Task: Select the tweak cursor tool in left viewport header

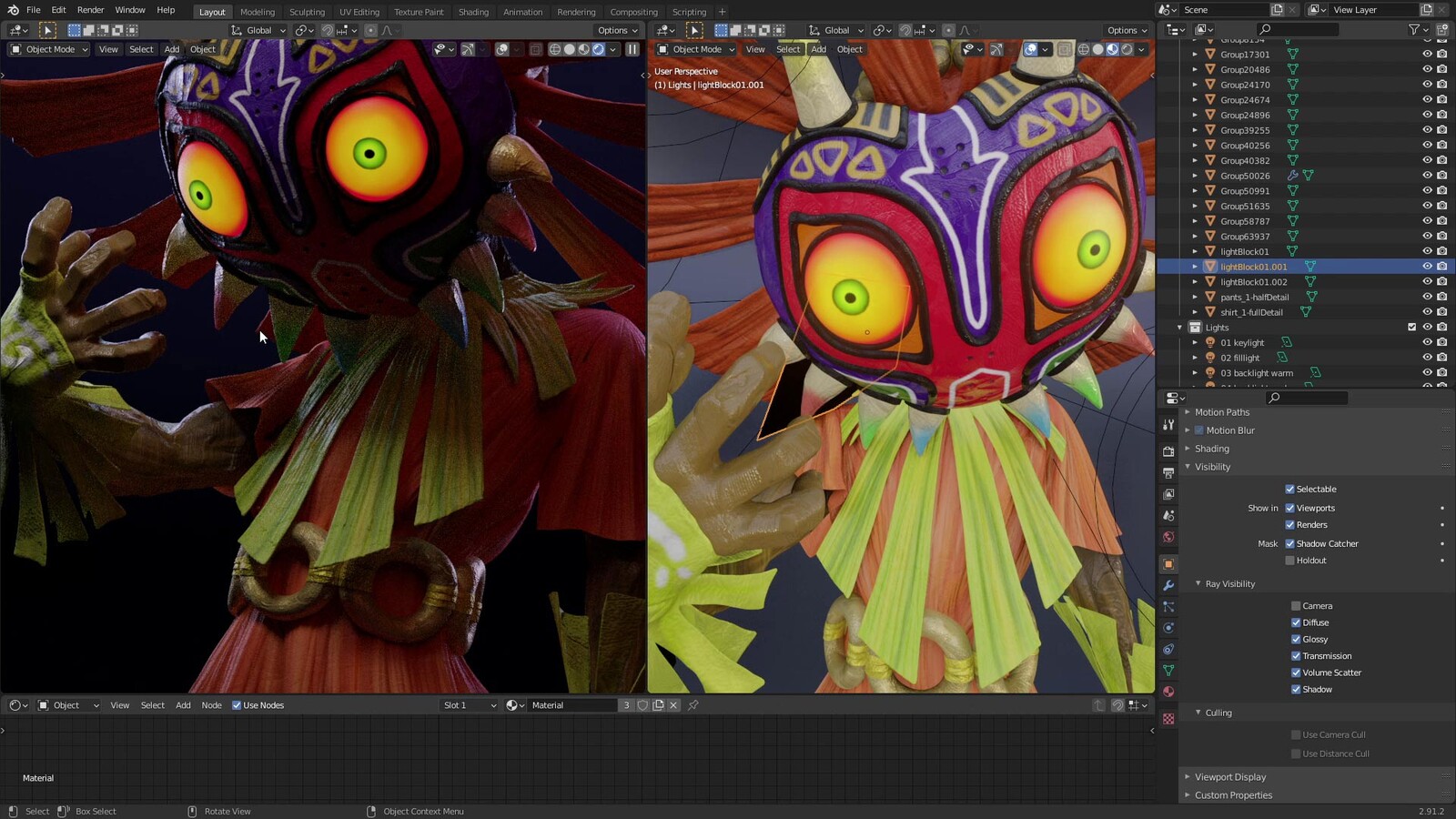Action: [x=47, y=30]
